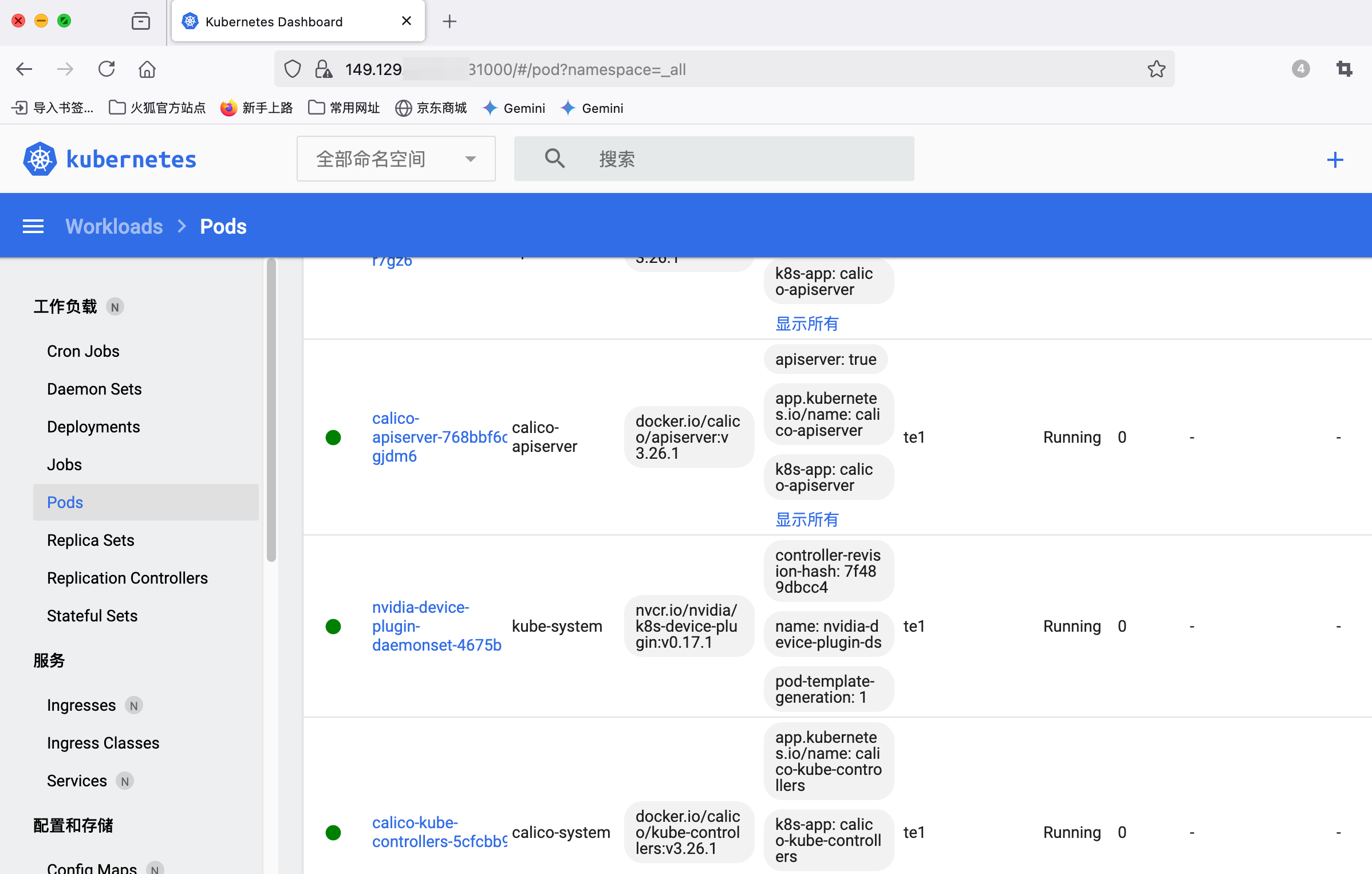This screenshot has height=874, width=1372.
Task: Click the shield tracking protection icon
Action: (x=293, y=69)
